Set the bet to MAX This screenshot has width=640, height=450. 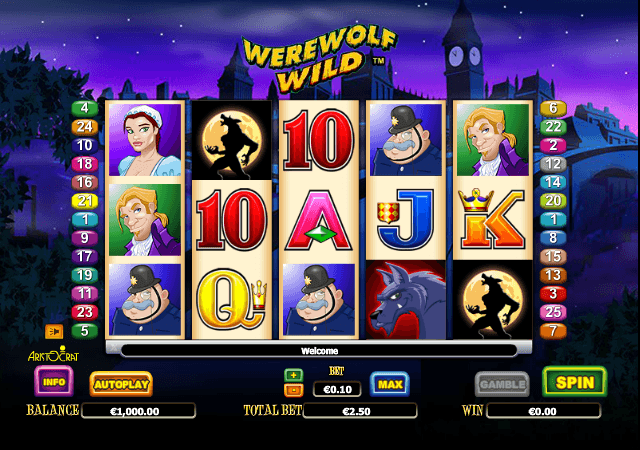point(390,384)
